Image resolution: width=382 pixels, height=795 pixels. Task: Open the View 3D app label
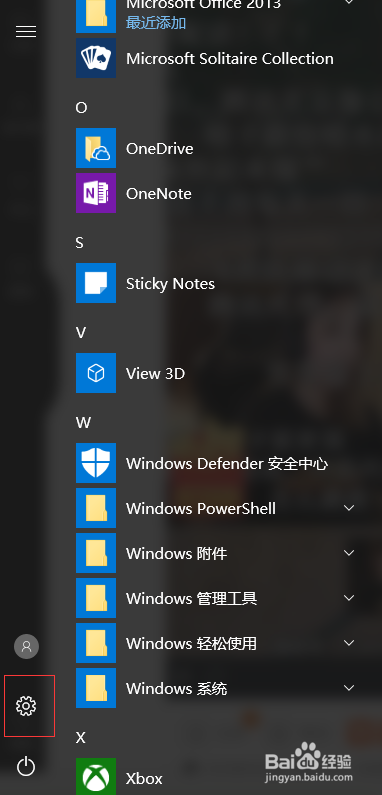coord(155,374)
